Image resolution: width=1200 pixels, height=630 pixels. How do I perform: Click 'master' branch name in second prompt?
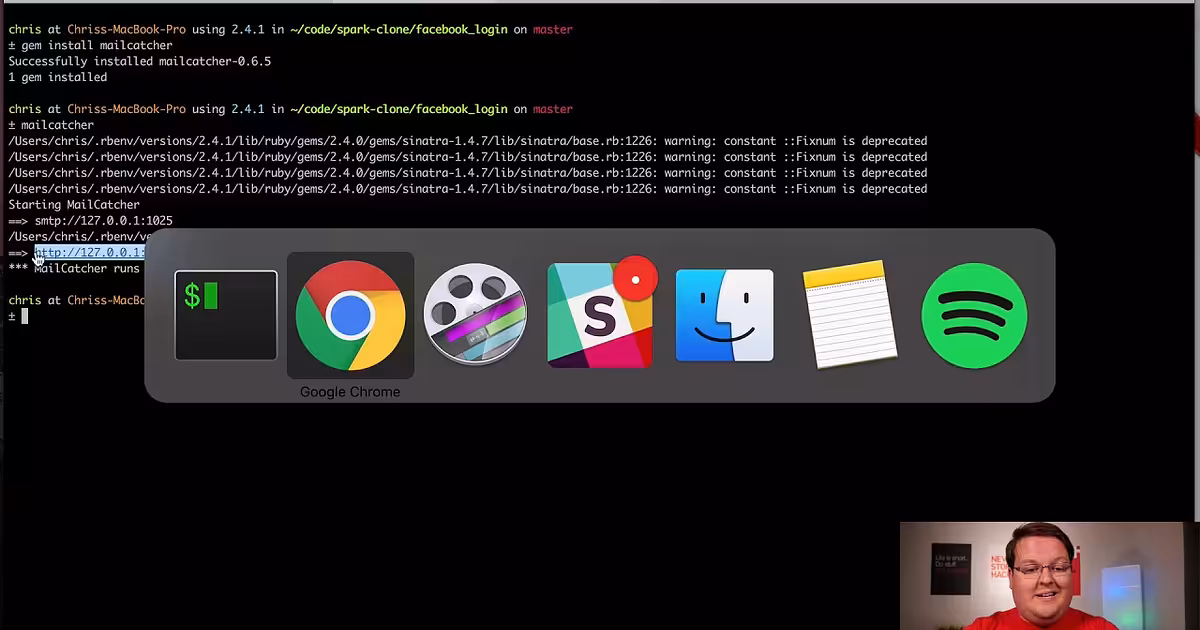pos(553,109)
